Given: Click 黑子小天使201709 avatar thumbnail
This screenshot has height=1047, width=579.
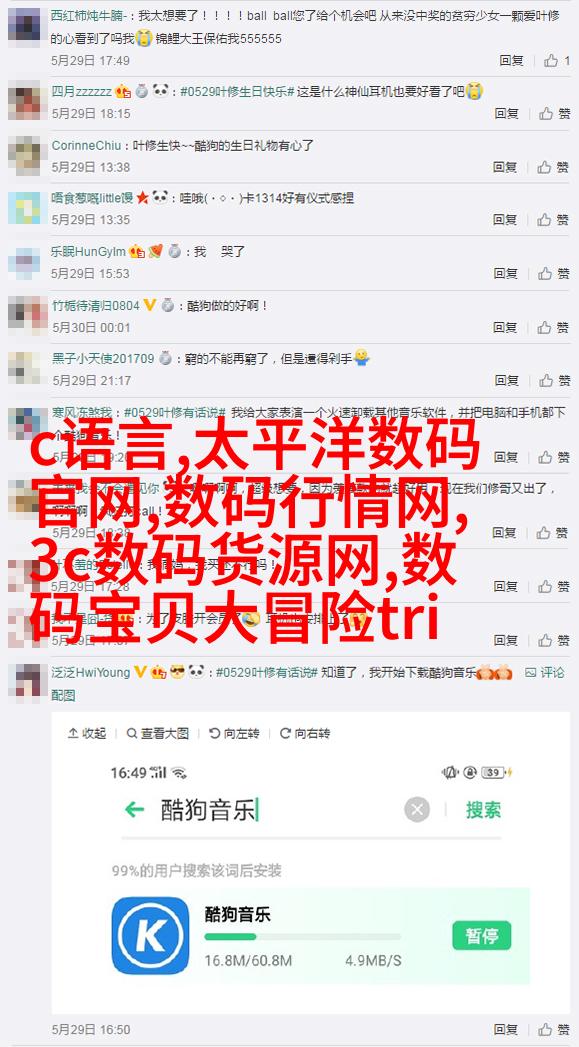Looking at the screenshot, I should [24, 368].
